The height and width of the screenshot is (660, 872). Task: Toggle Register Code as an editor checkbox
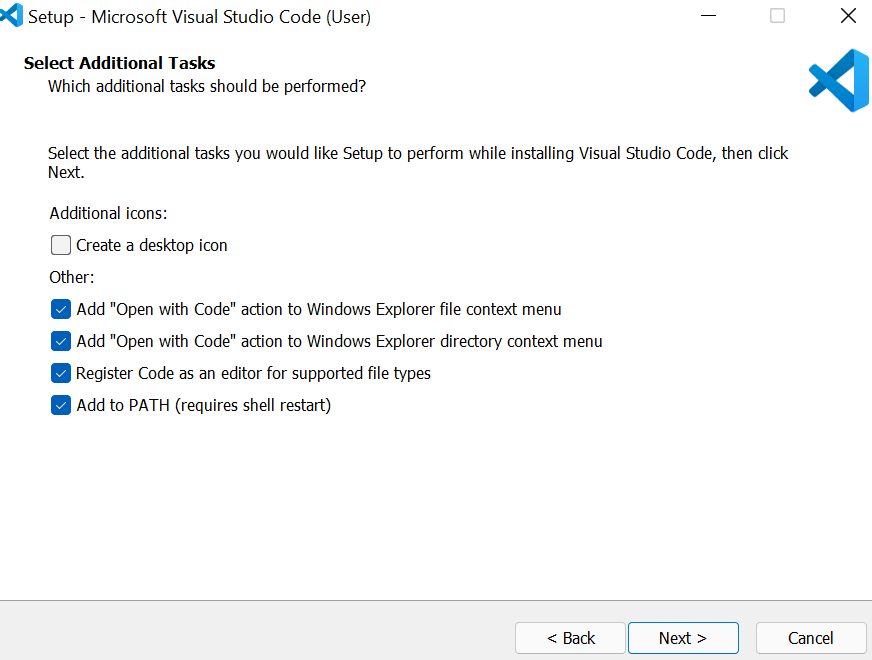[x=61, y=373]
